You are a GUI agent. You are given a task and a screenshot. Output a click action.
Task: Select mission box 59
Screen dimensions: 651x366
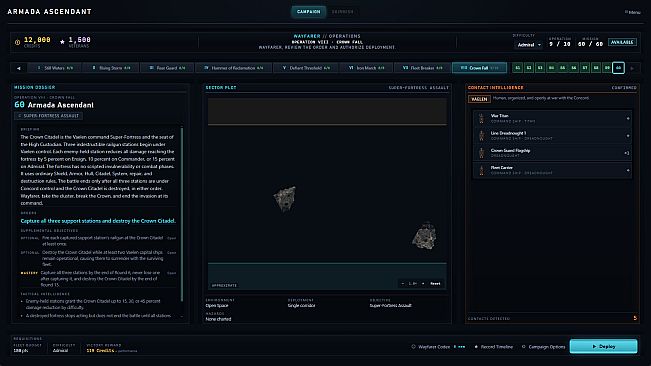point(607,68)
